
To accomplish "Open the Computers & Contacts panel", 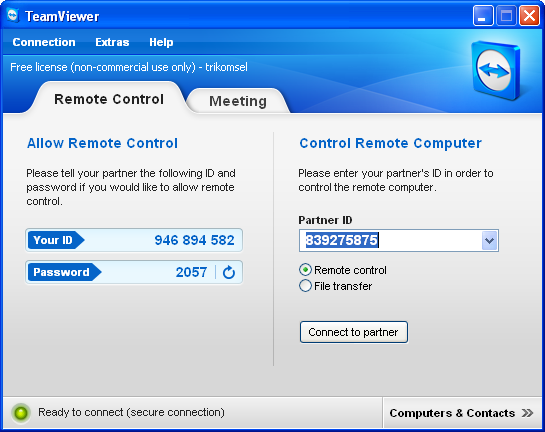I will [x=462, y=413].
